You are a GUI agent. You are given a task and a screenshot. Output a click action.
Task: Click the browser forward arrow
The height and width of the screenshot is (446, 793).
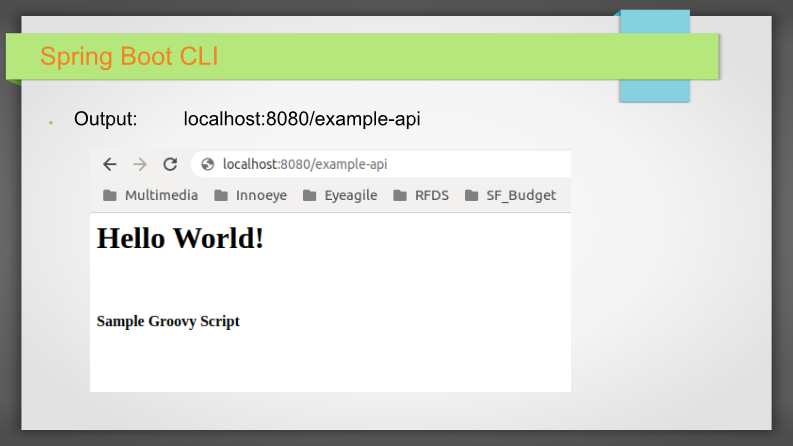(140, 164)
